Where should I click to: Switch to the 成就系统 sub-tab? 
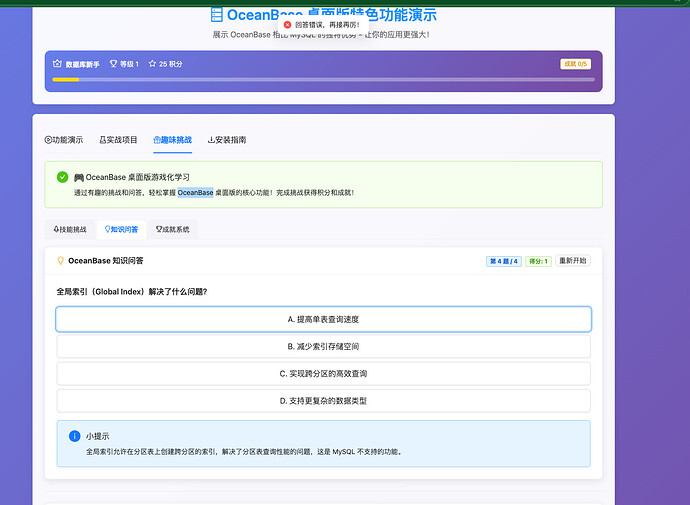pos(172,229)
